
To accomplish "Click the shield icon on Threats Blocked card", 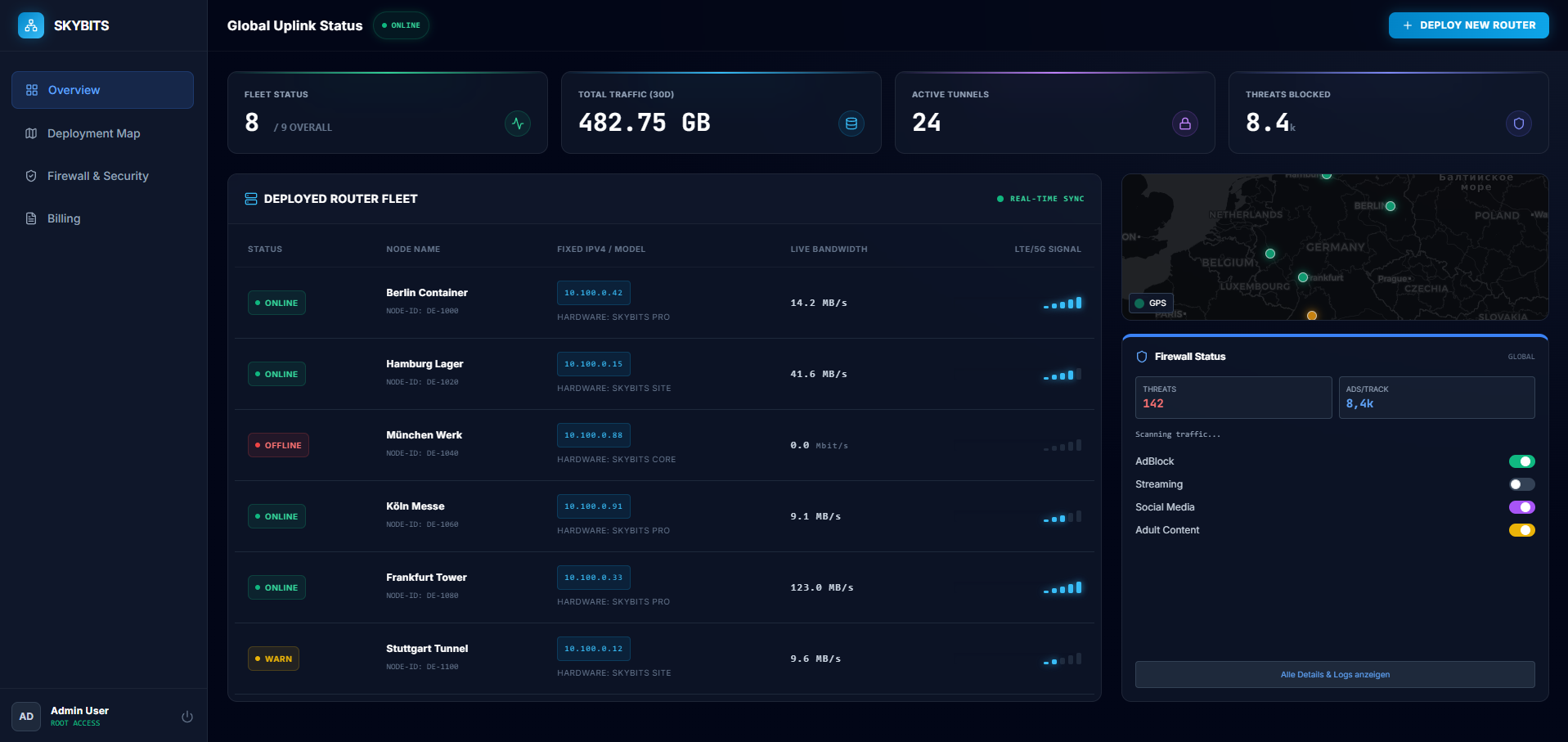I will 1519,124.
